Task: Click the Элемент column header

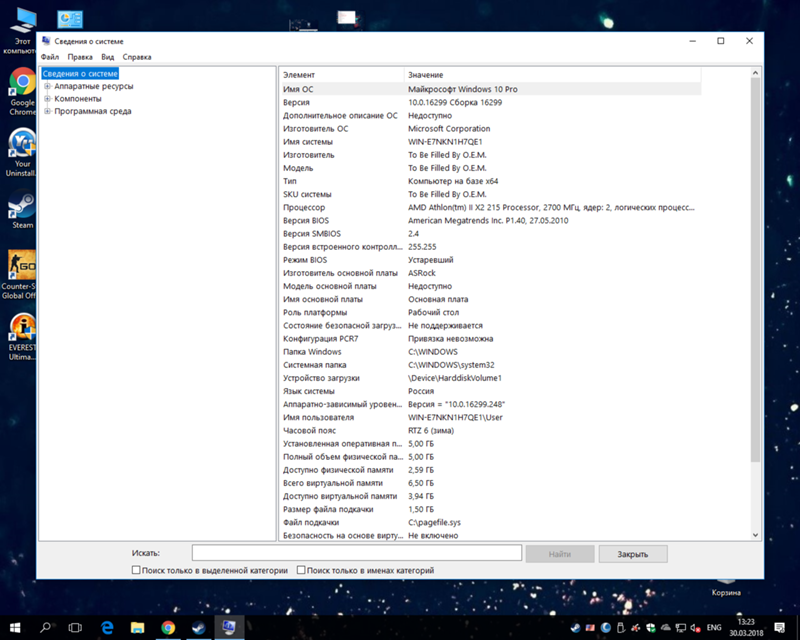Action: click(342, 75)
